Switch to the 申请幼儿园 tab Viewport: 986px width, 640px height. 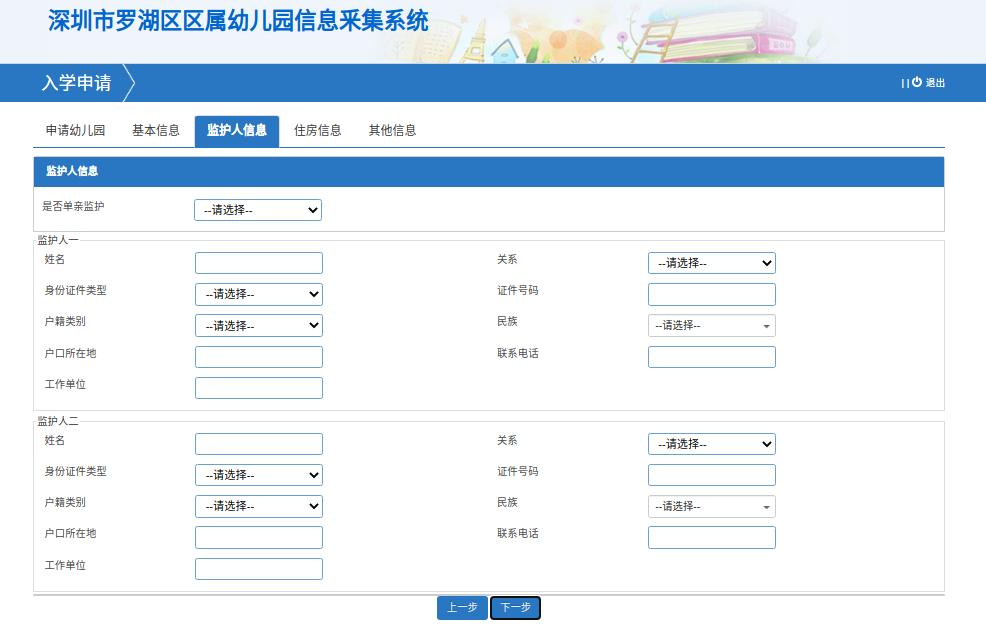click(x=73, y=130)
